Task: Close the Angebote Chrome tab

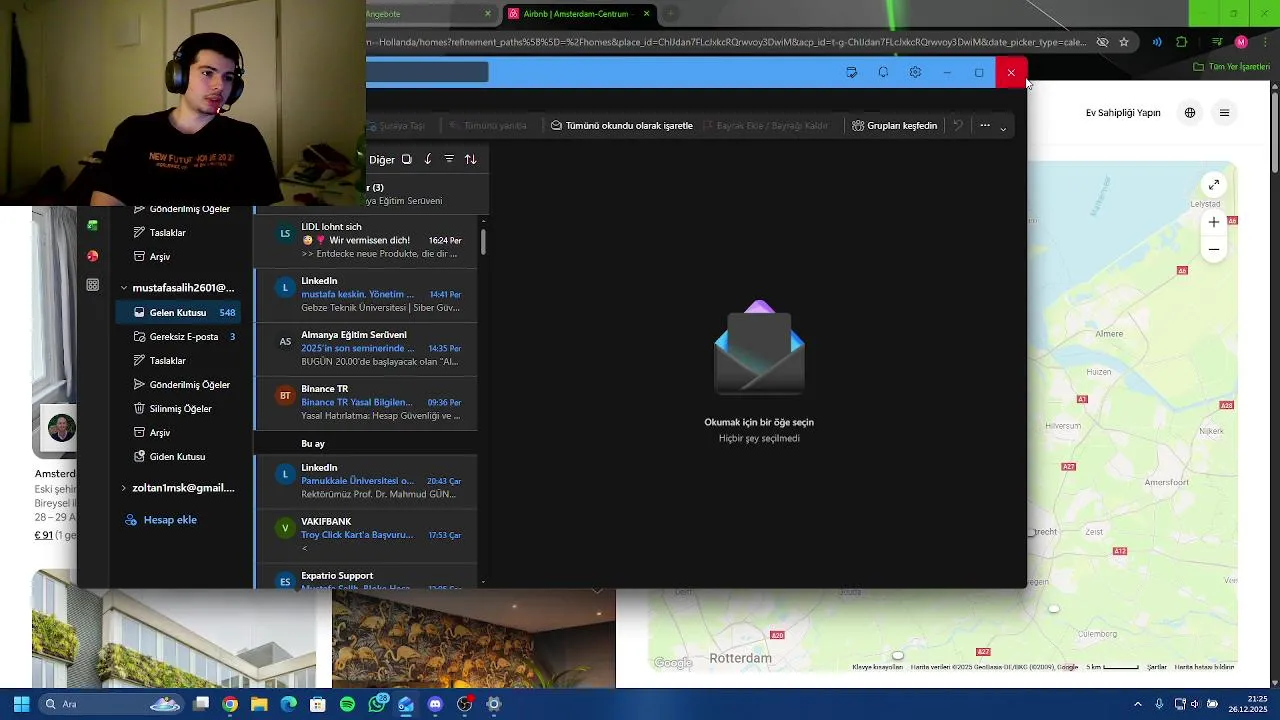Action: [488, 14]
